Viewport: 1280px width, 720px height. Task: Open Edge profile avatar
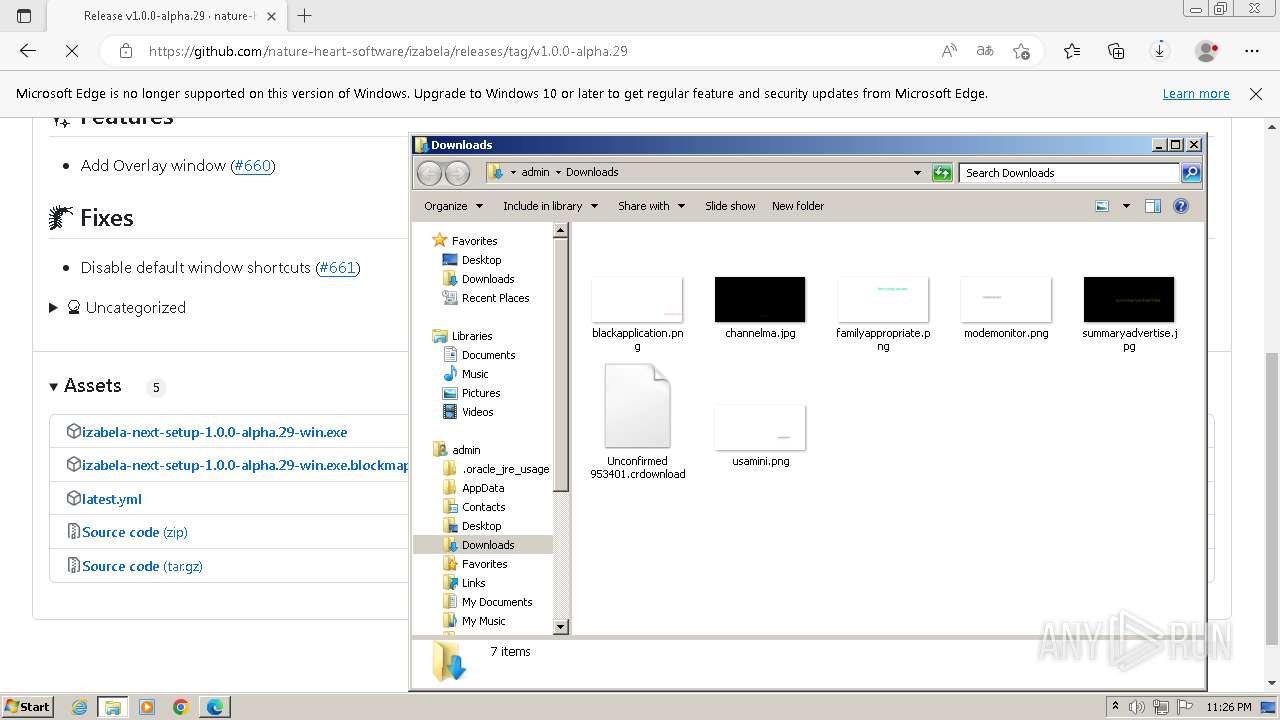point(1207,51)
